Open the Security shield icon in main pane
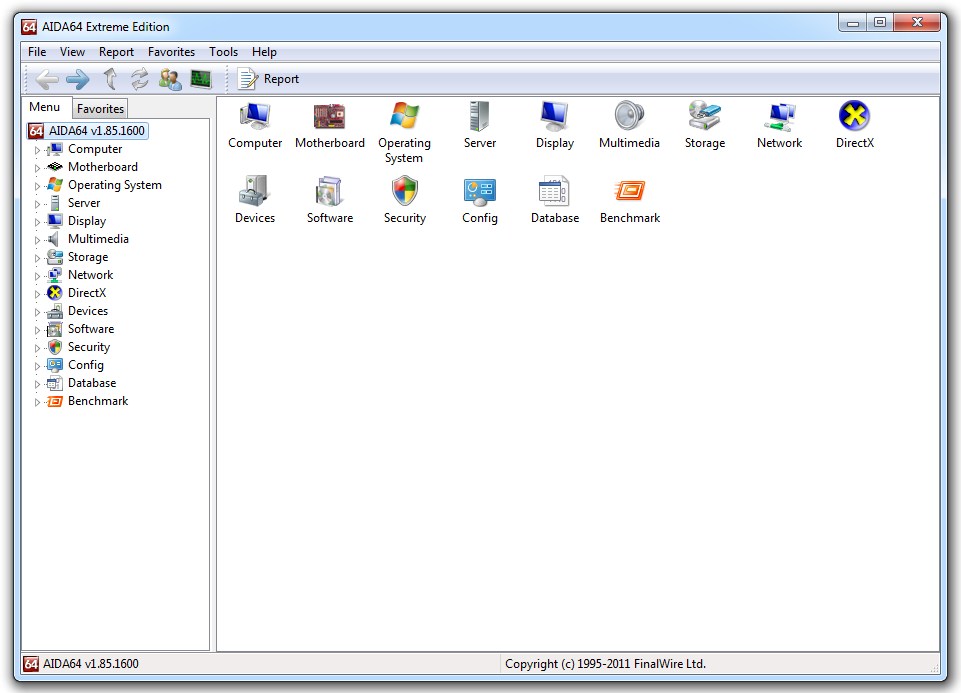 click(405, 191)
